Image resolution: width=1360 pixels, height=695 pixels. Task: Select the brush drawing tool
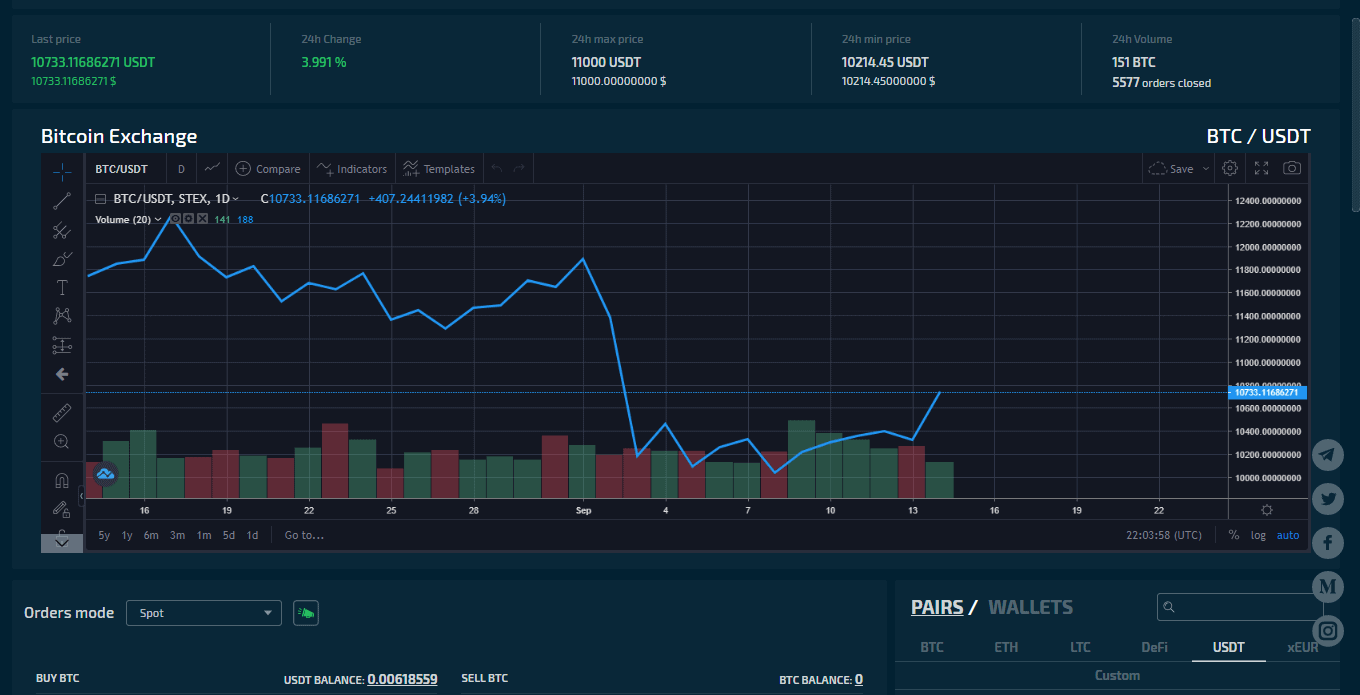[62, 259]
